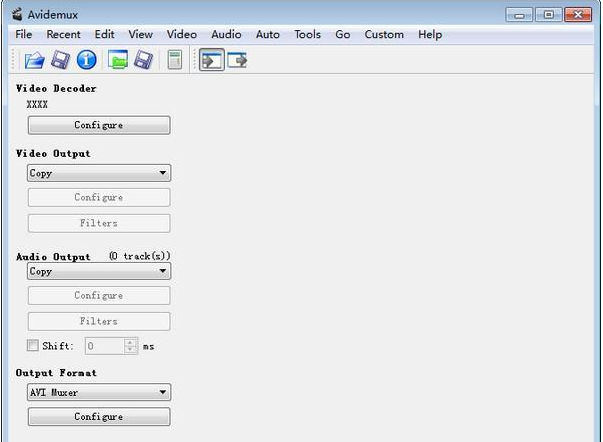Click the (0 track(s)) audio label
The image size is (603, 442).
point(140,256)
